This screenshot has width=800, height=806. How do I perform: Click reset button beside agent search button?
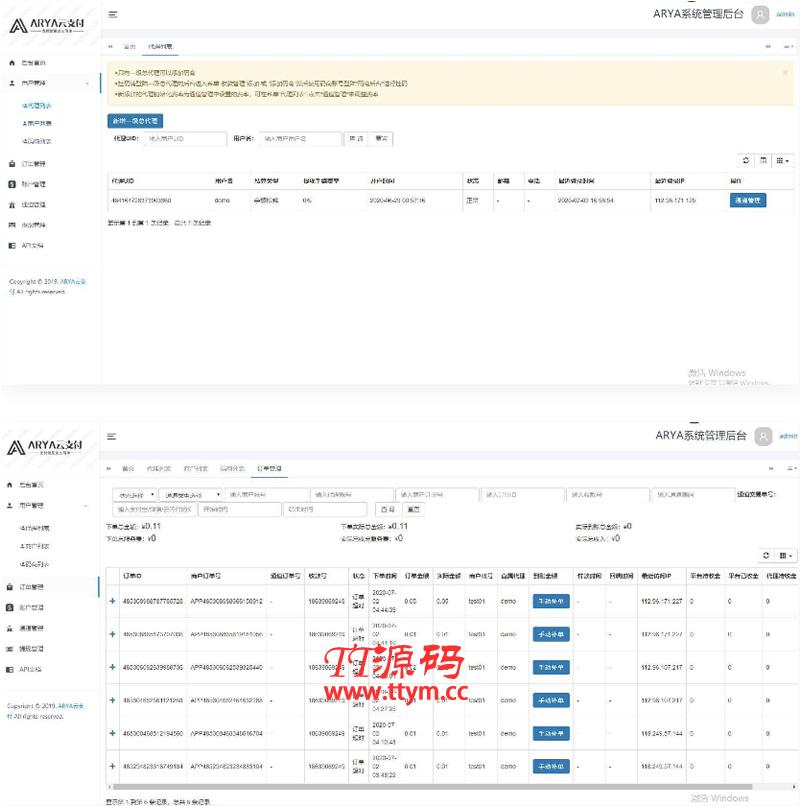point(381,139)
